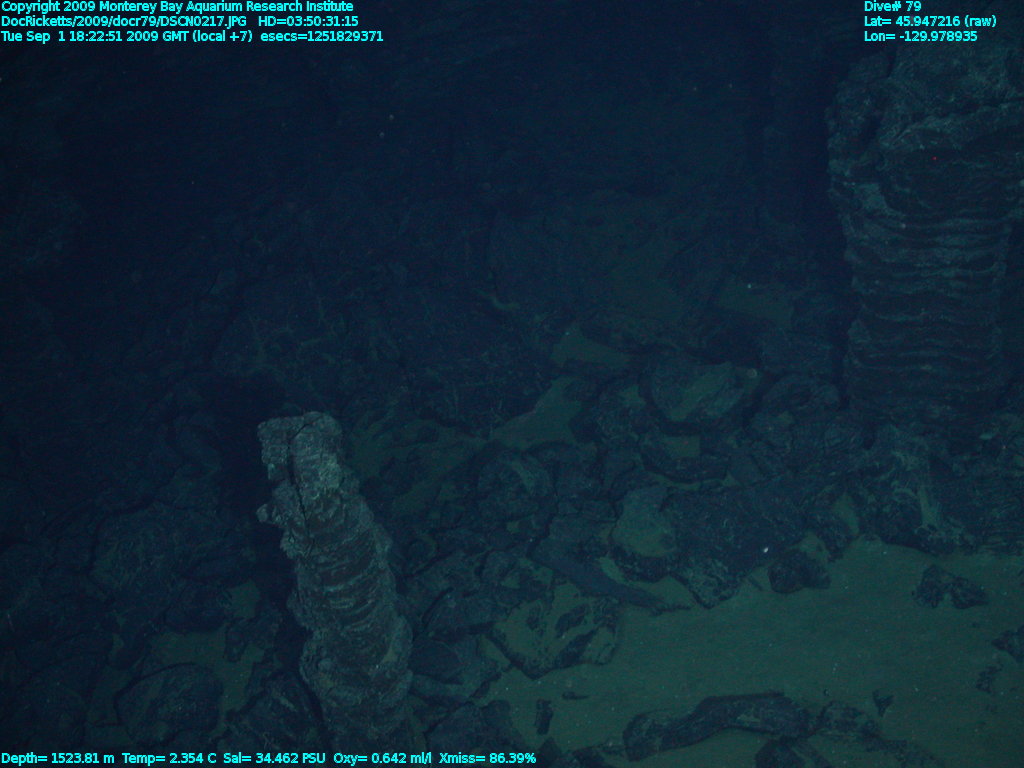
Task: Select the file path DocRicketts/2009/docr79/DSCN0217.JPG
Action: tap(124, 21)
